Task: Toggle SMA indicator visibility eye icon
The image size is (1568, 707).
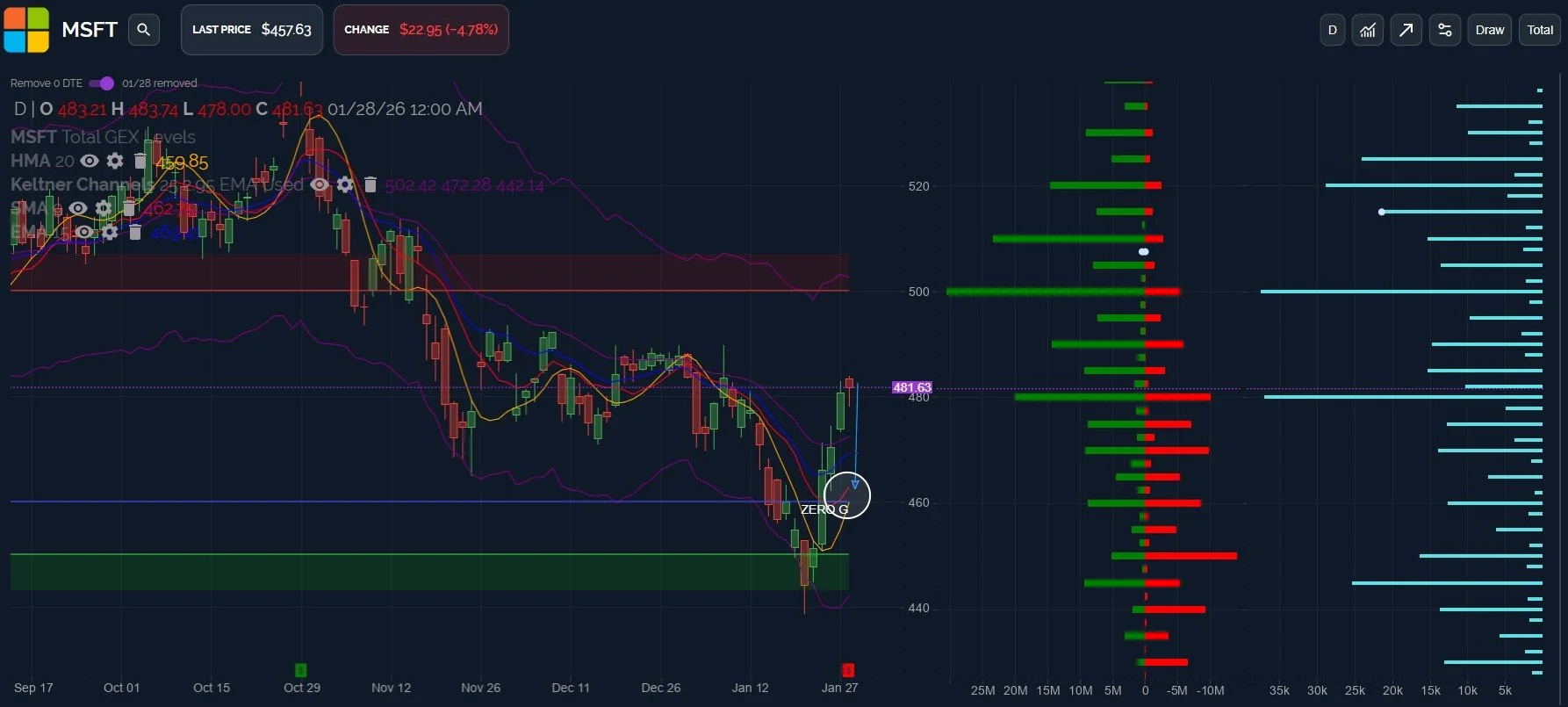Action: pyautogui.click(x=78, y=208)
